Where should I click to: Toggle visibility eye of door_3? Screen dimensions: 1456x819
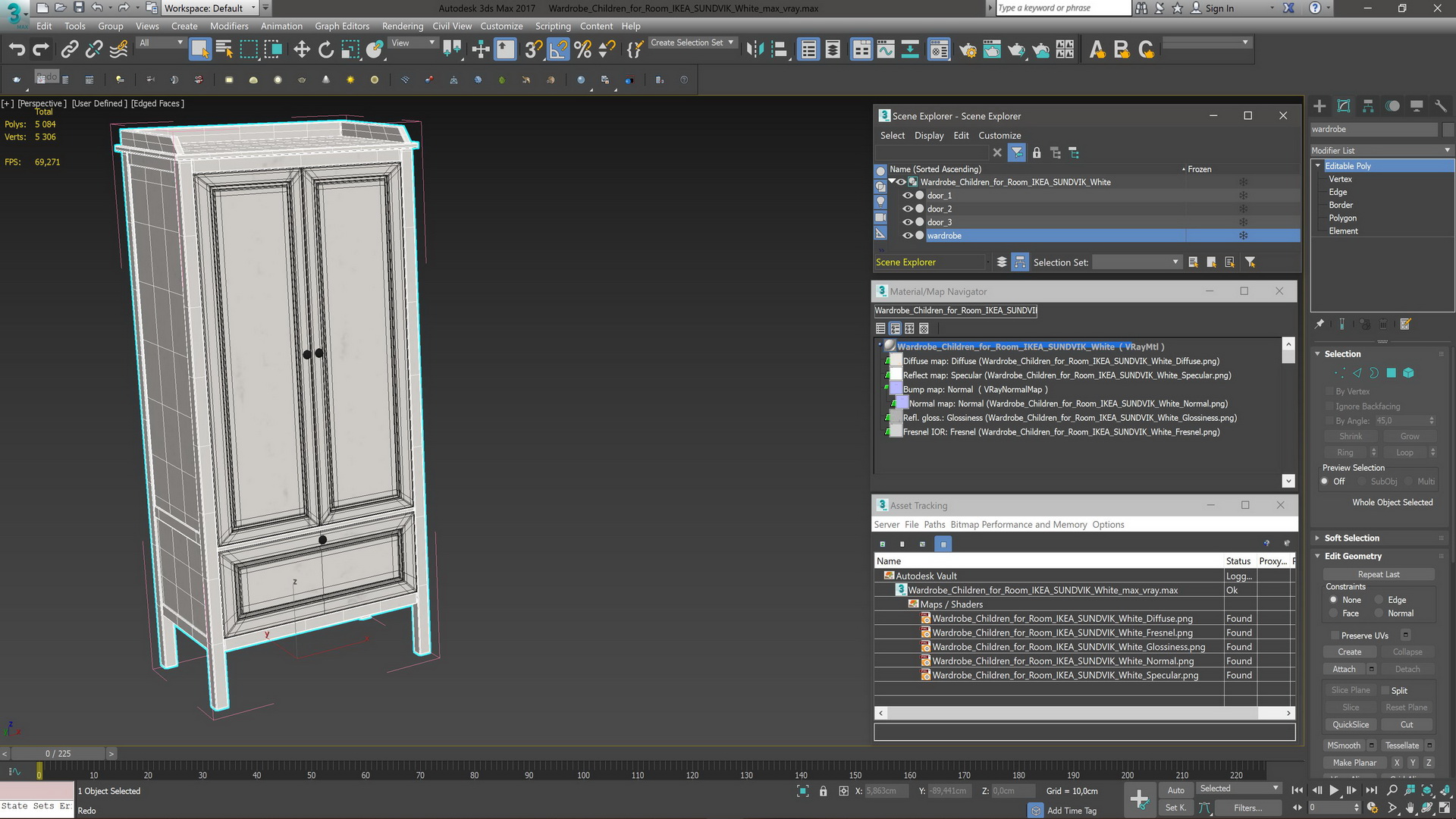[907, 222]
